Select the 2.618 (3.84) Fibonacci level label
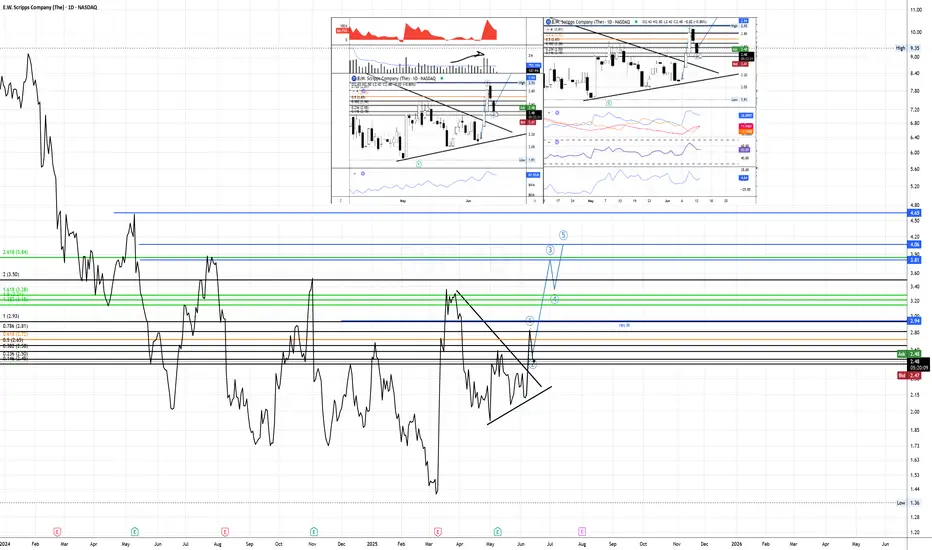 click(15, 252)
